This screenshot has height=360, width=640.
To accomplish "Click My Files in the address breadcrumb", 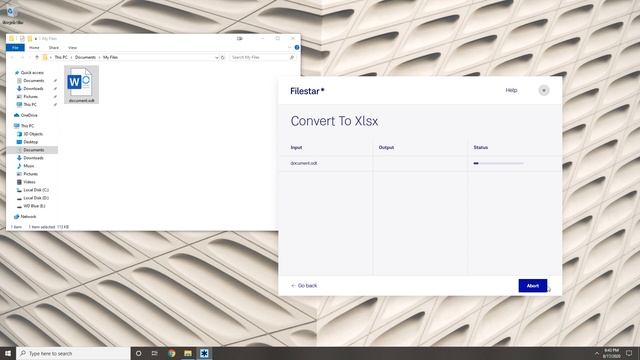I will (110, 58).
